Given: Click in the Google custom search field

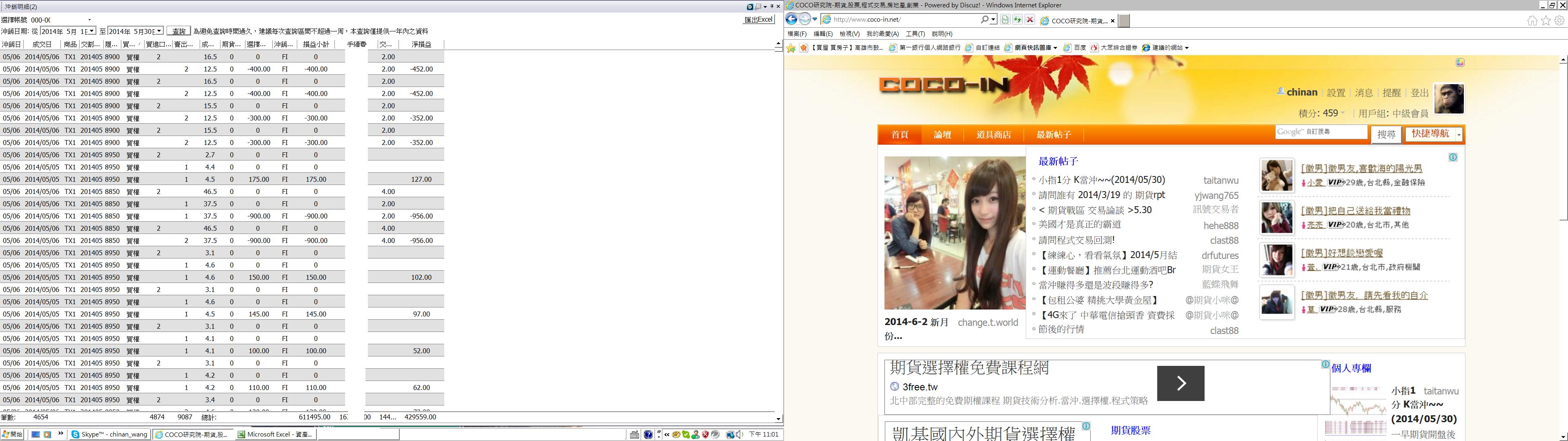Looking at the screenshot, I should (x=1321, y=132).
